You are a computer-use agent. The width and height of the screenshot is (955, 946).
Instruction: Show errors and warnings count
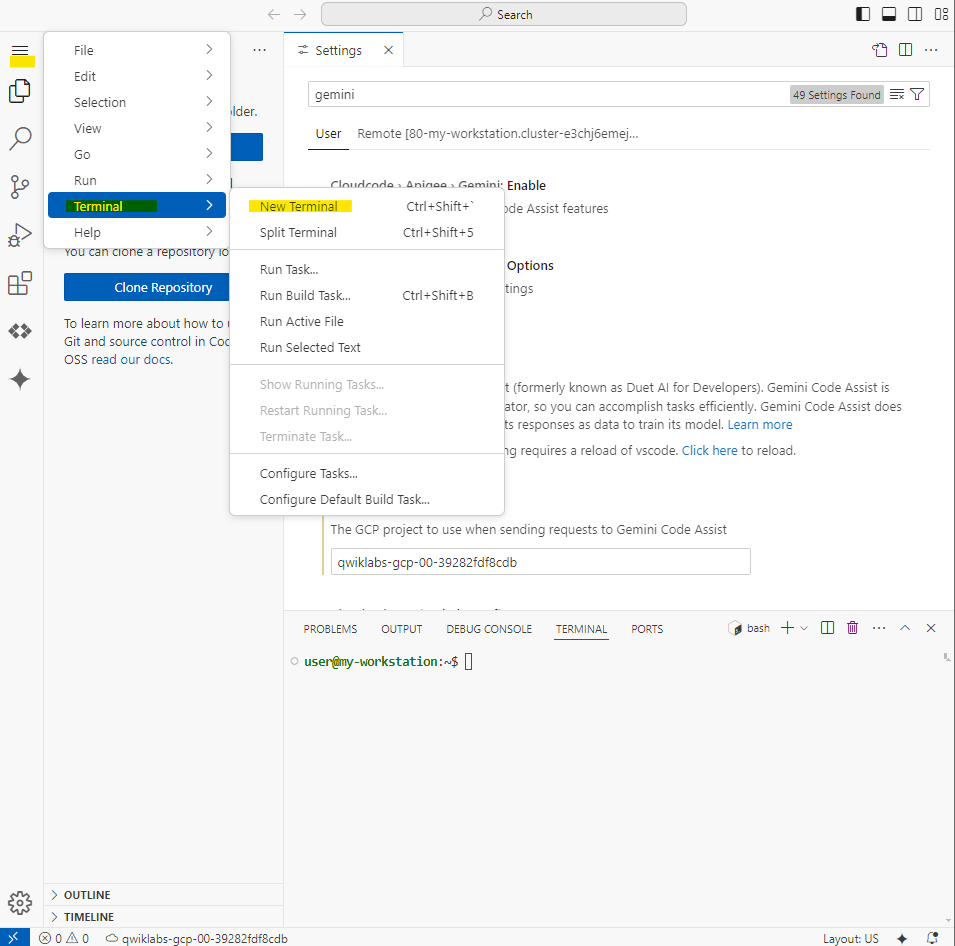point(64,938)
